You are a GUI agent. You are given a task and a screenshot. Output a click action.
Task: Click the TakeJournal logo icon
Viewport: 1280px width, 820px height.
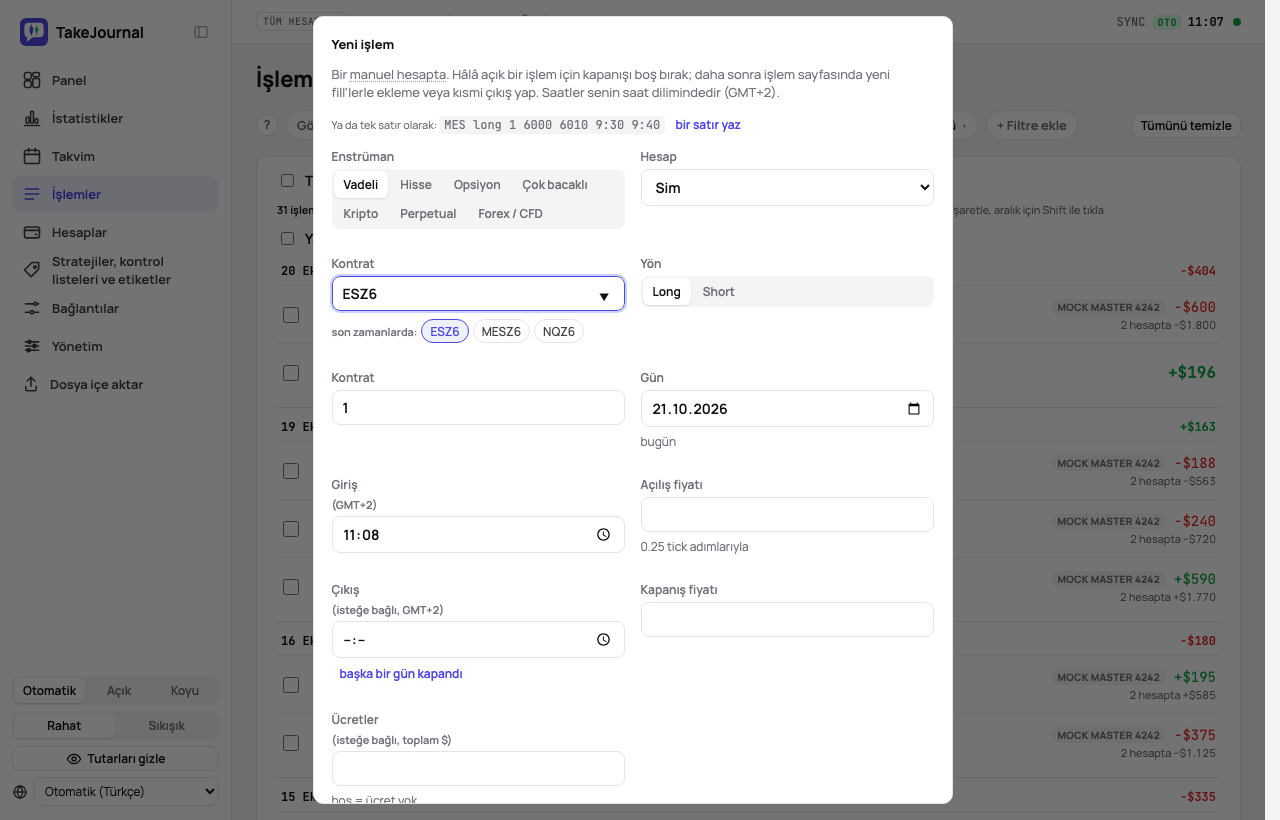click(x=33, y=32)
